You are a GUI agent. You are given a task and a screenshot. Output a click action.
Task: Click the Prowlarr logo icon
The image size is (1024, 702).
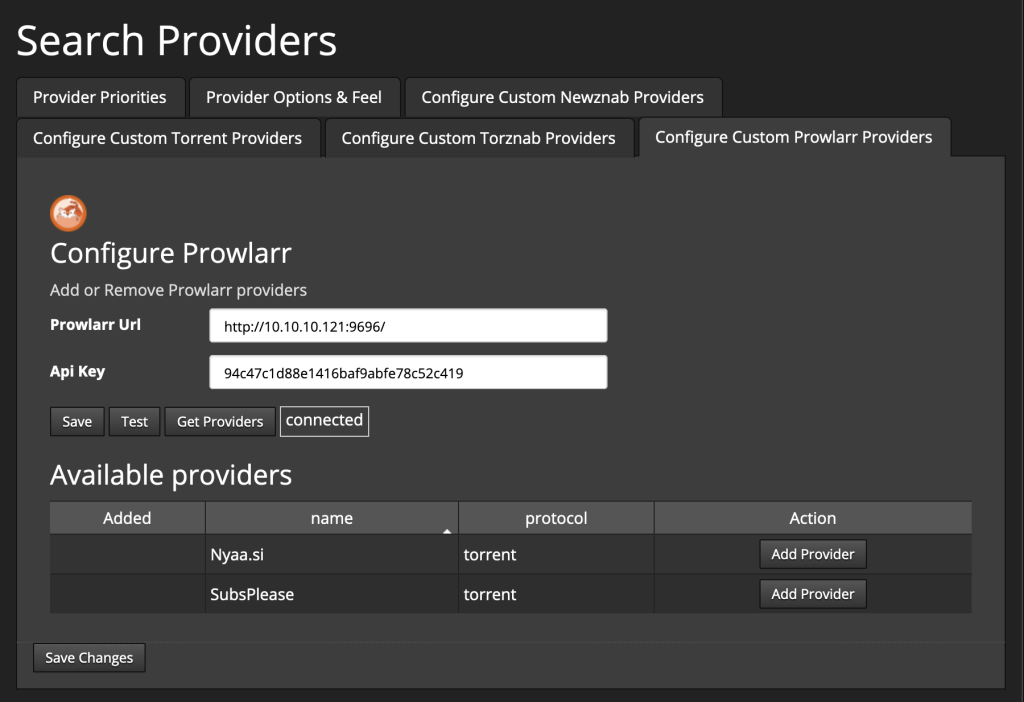pyautogui.click(x=68, y=213)
